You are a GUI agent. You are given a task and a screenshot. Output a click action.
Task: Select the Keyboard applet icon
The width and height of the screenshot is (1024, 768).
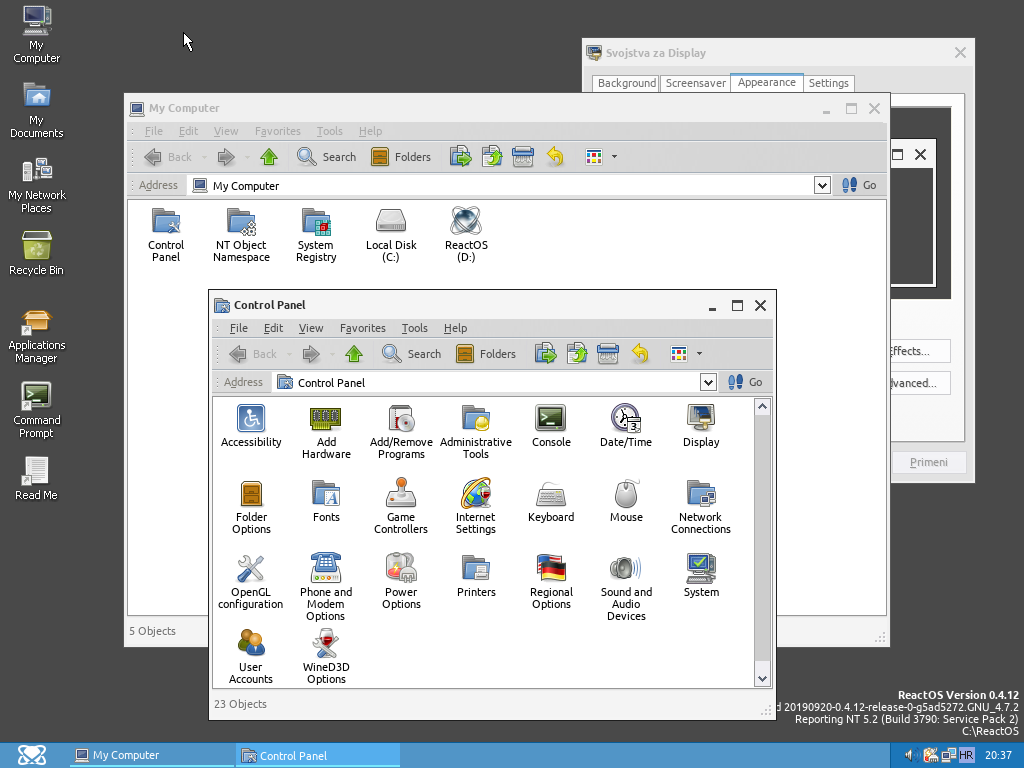pos(551,501)
